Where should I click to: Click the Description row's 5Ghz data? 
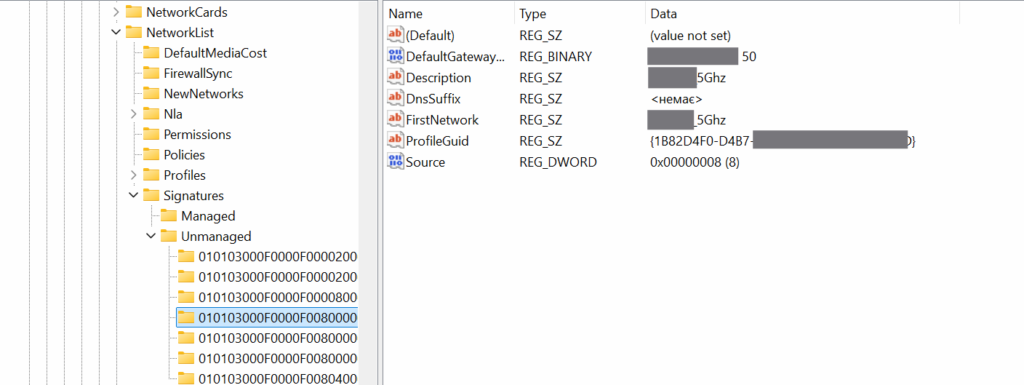pyautogui.click(x=687, y=78)
